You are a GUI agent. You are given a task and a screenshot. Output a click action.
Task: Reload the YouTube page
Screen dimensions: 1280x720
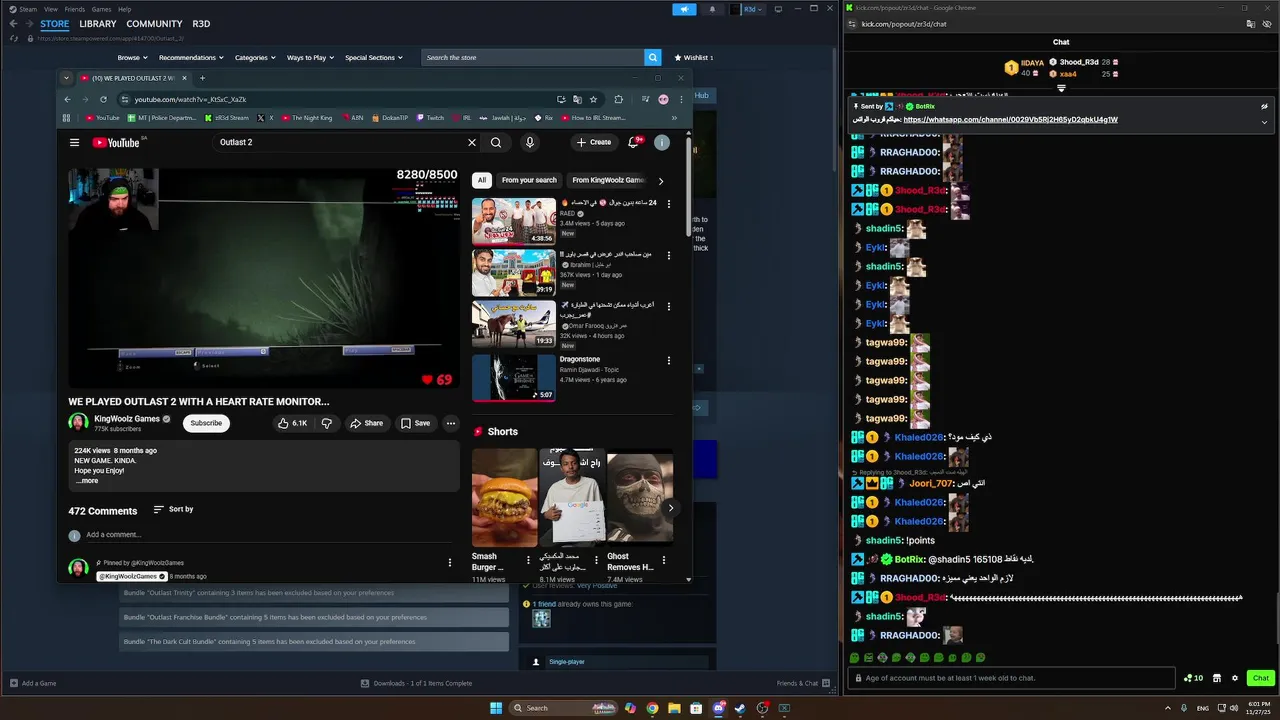[103, 99]
